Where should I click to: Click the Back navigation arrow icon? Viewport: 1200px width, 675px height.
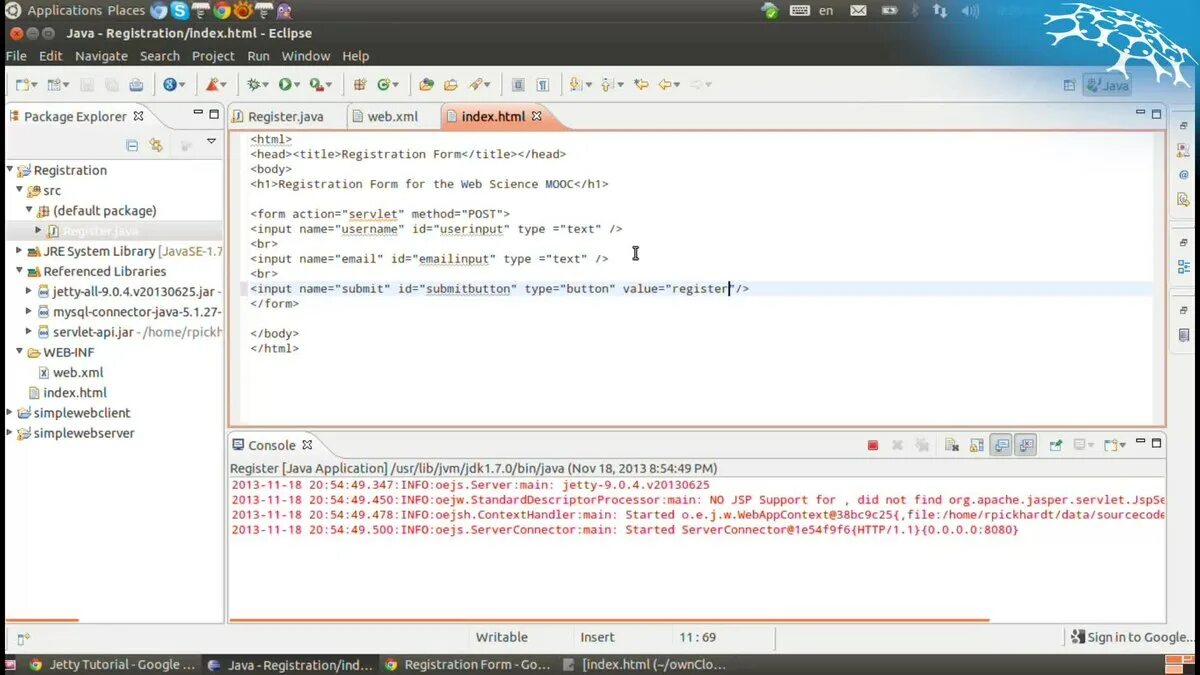(665, 85)
